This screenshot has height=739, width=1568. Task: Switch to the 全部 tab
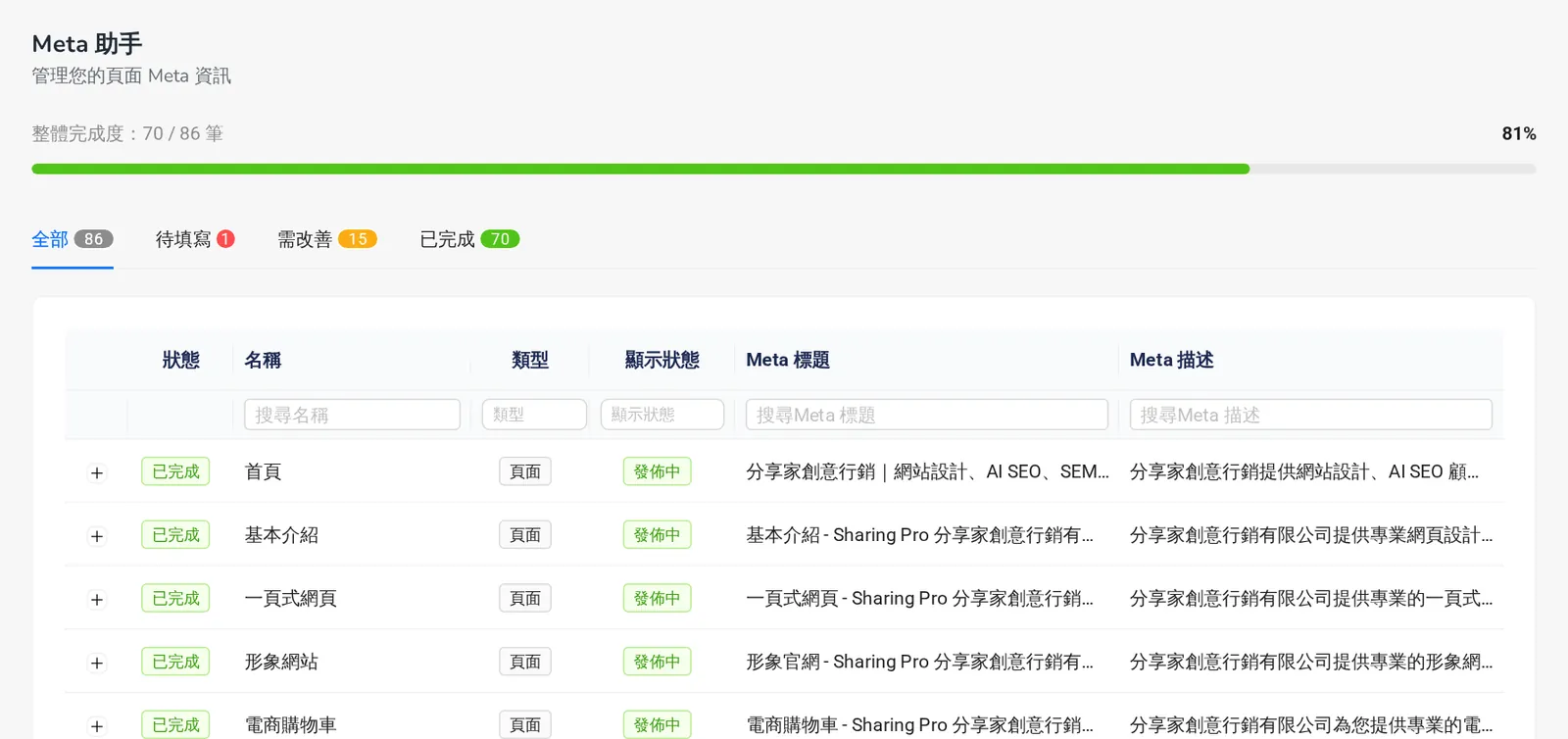73,239
